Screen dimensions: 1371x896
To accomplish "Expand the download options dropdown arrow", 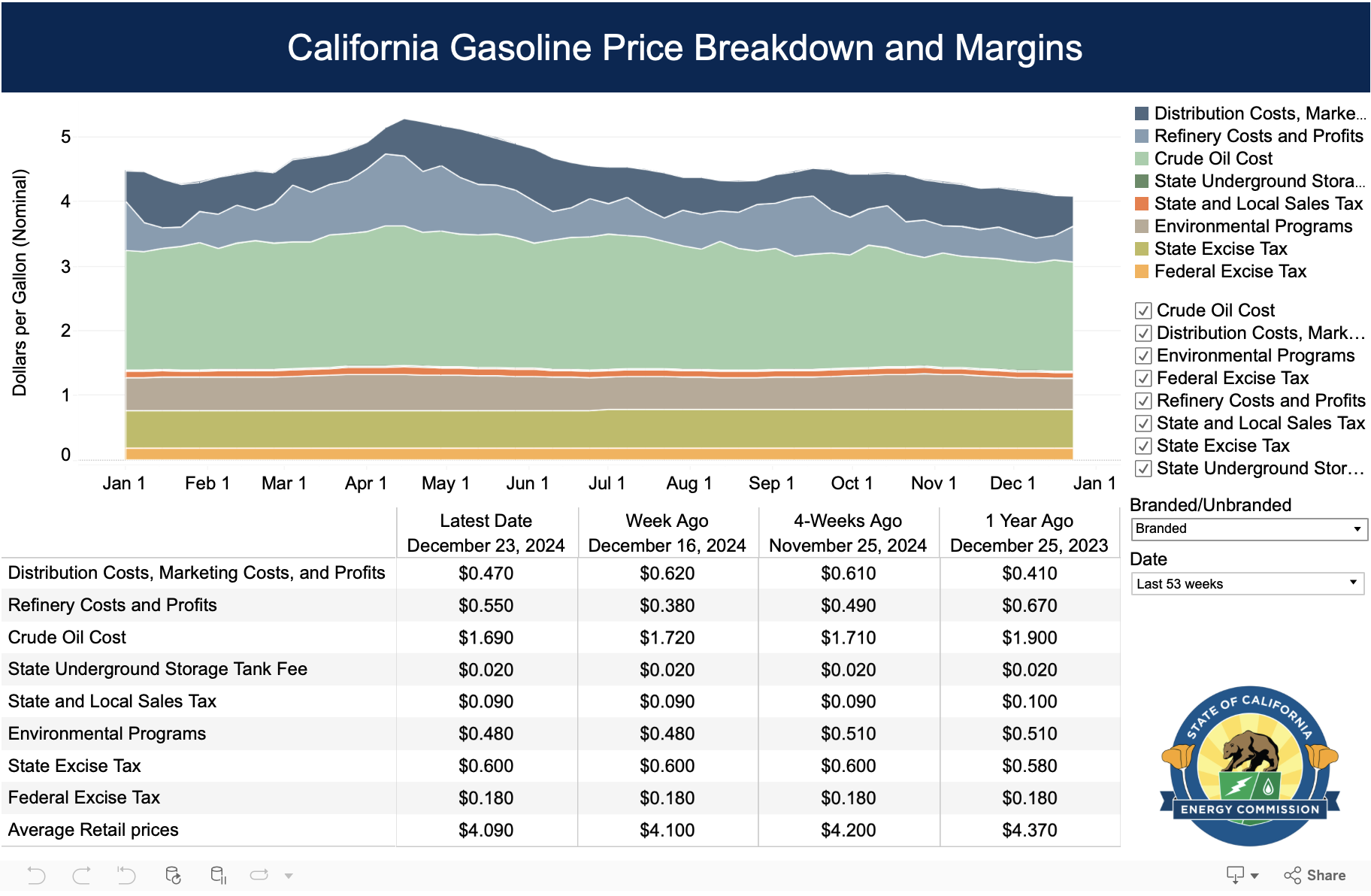I will (1255, 874).
